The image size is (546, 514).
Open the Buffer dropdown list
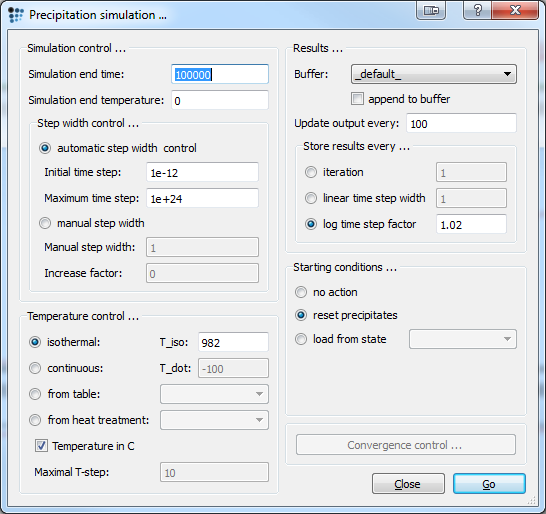434,74
